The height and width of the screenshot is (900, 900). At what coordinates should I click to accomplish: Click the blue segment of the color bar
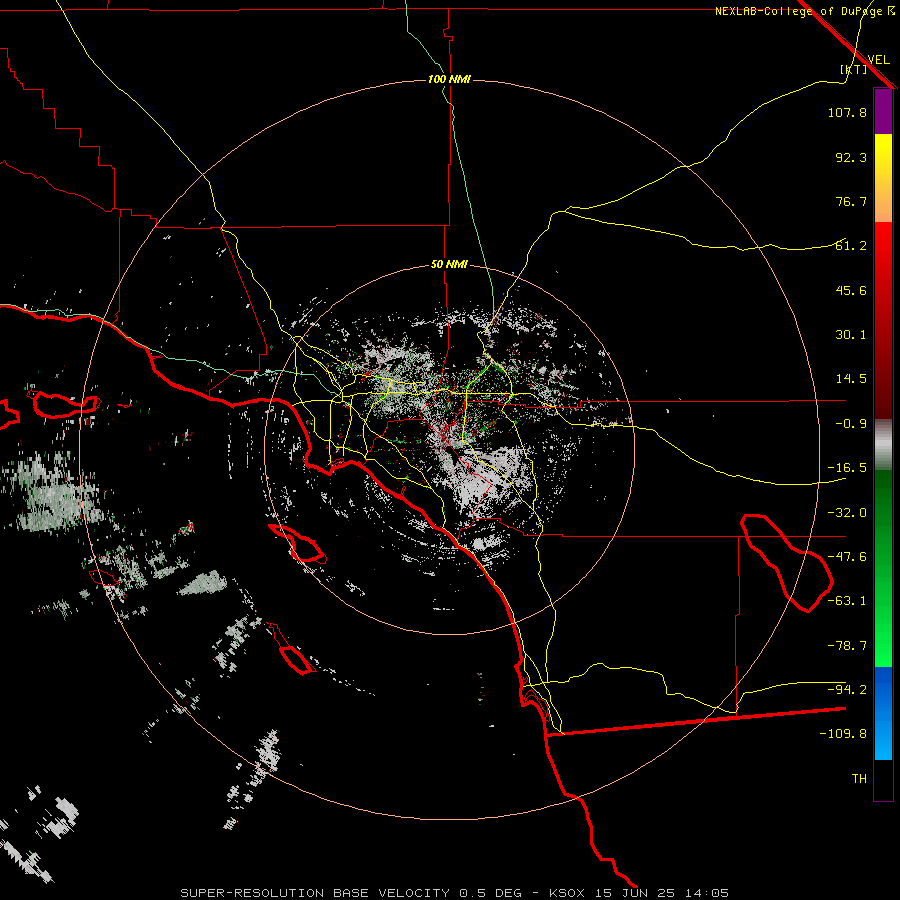click(883, 713)
